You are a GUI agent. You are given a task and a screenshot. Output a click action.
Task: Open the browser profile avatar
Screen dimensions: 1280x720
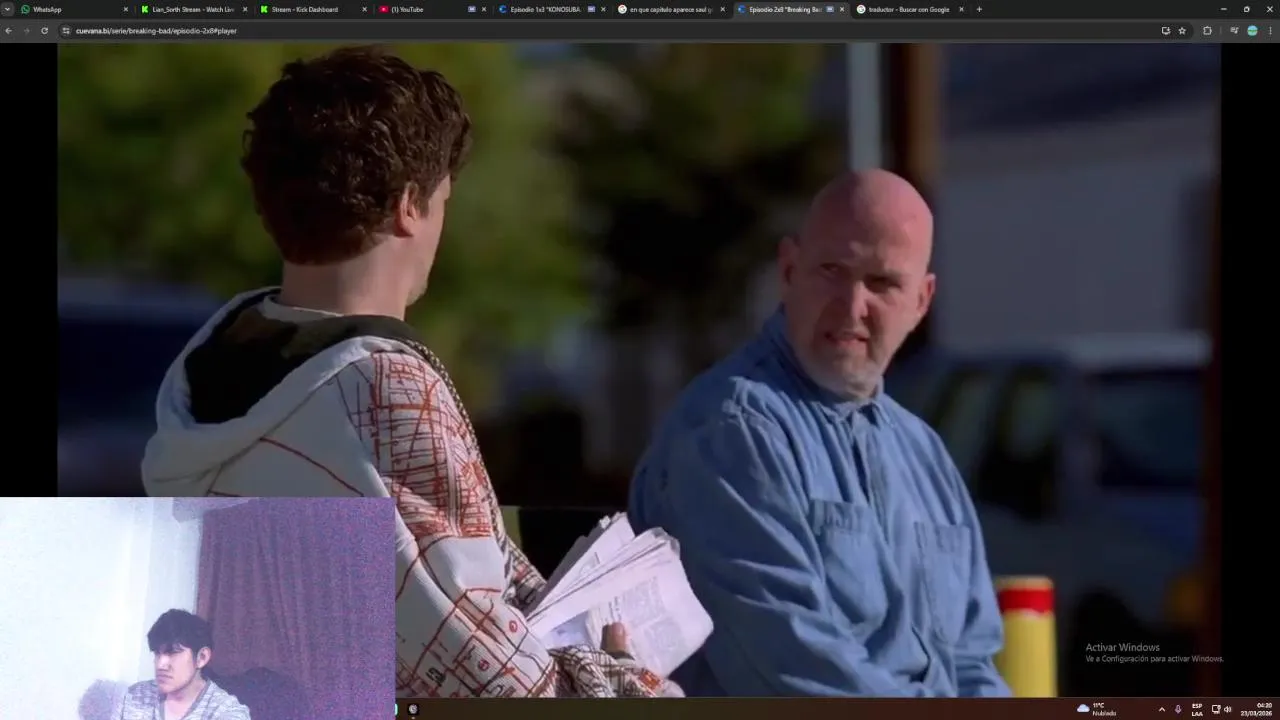click(1252, 31)
